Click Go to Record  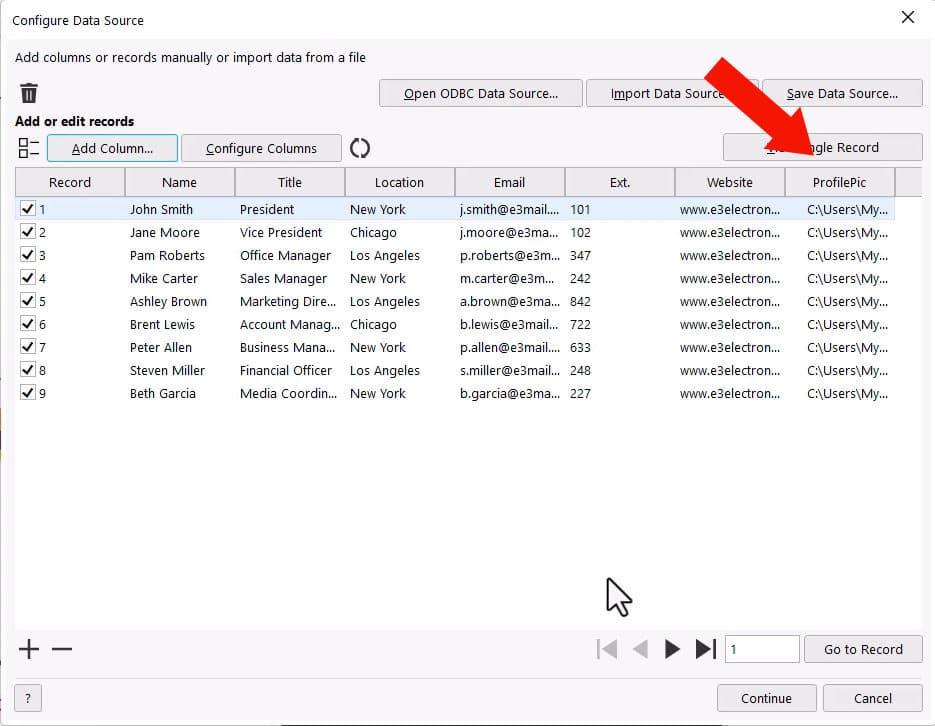(862, 648)
